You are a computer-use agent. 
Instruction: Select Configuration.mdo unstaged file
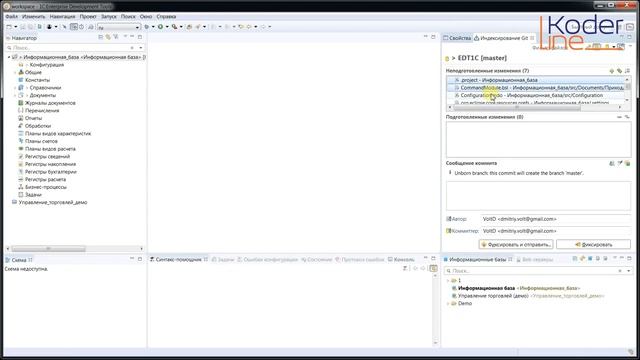tap(536, 96)
